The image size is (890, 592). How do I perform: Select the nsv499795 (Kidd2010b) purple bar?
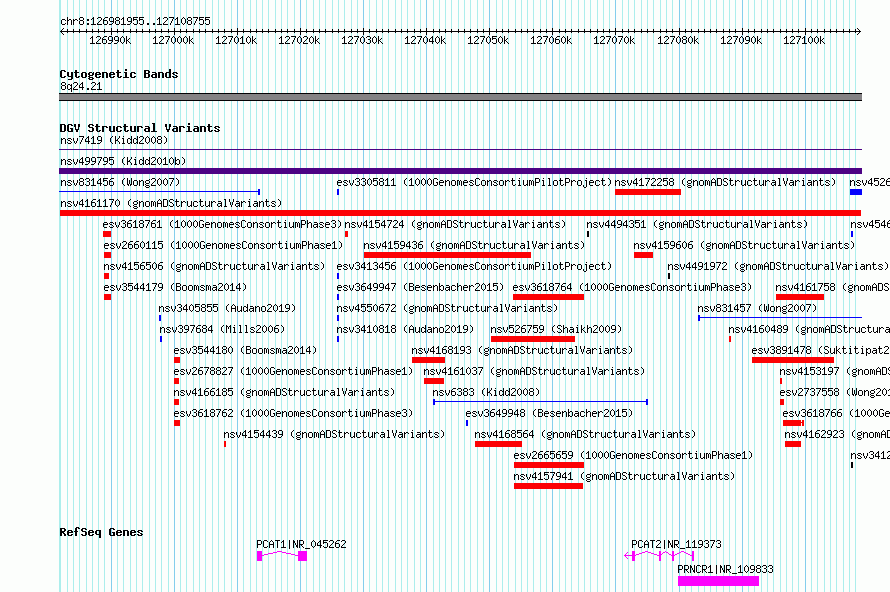tap(460, 171)
